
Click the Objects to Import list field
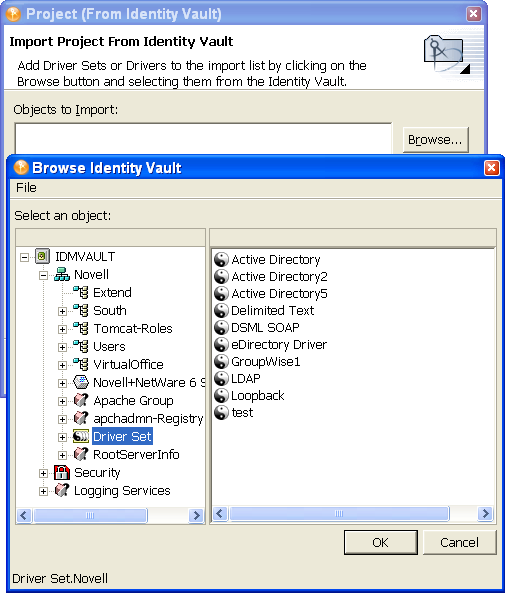204,138
